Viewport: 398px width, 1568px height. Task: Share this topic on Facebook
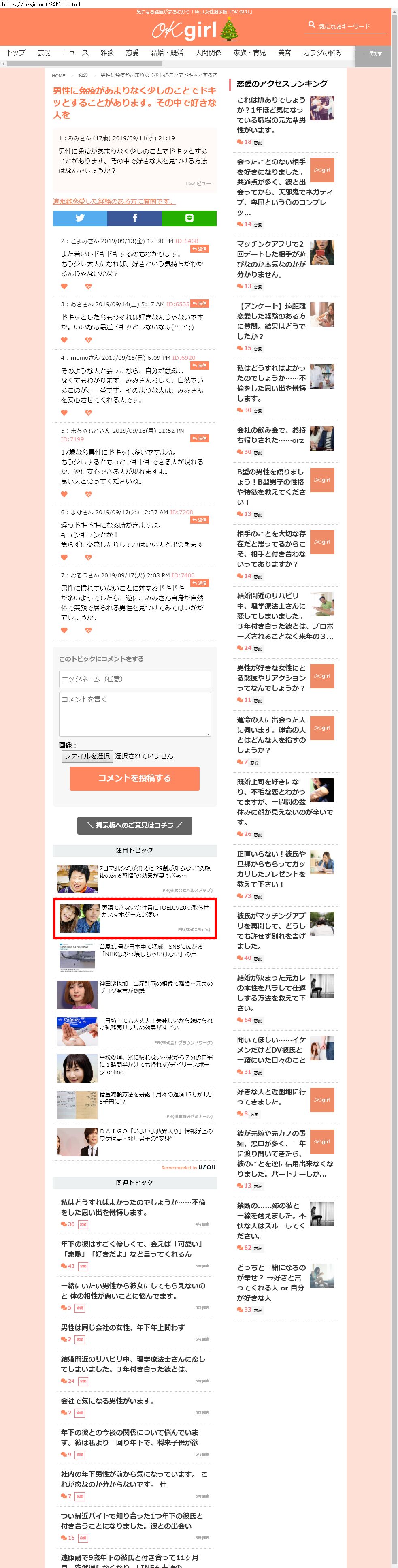[134, 218]
